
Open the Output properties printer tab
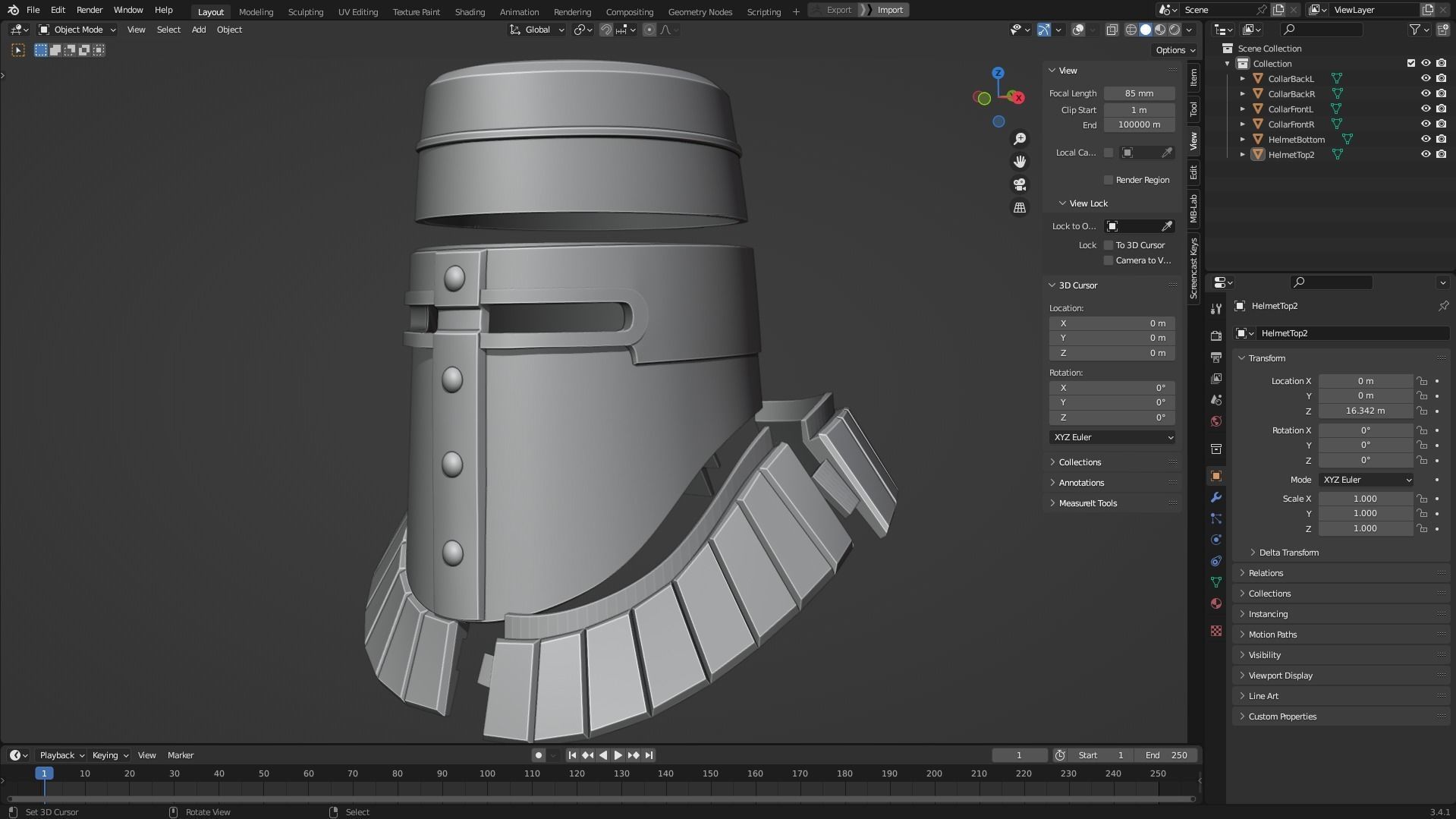[x=1216, y=357]
